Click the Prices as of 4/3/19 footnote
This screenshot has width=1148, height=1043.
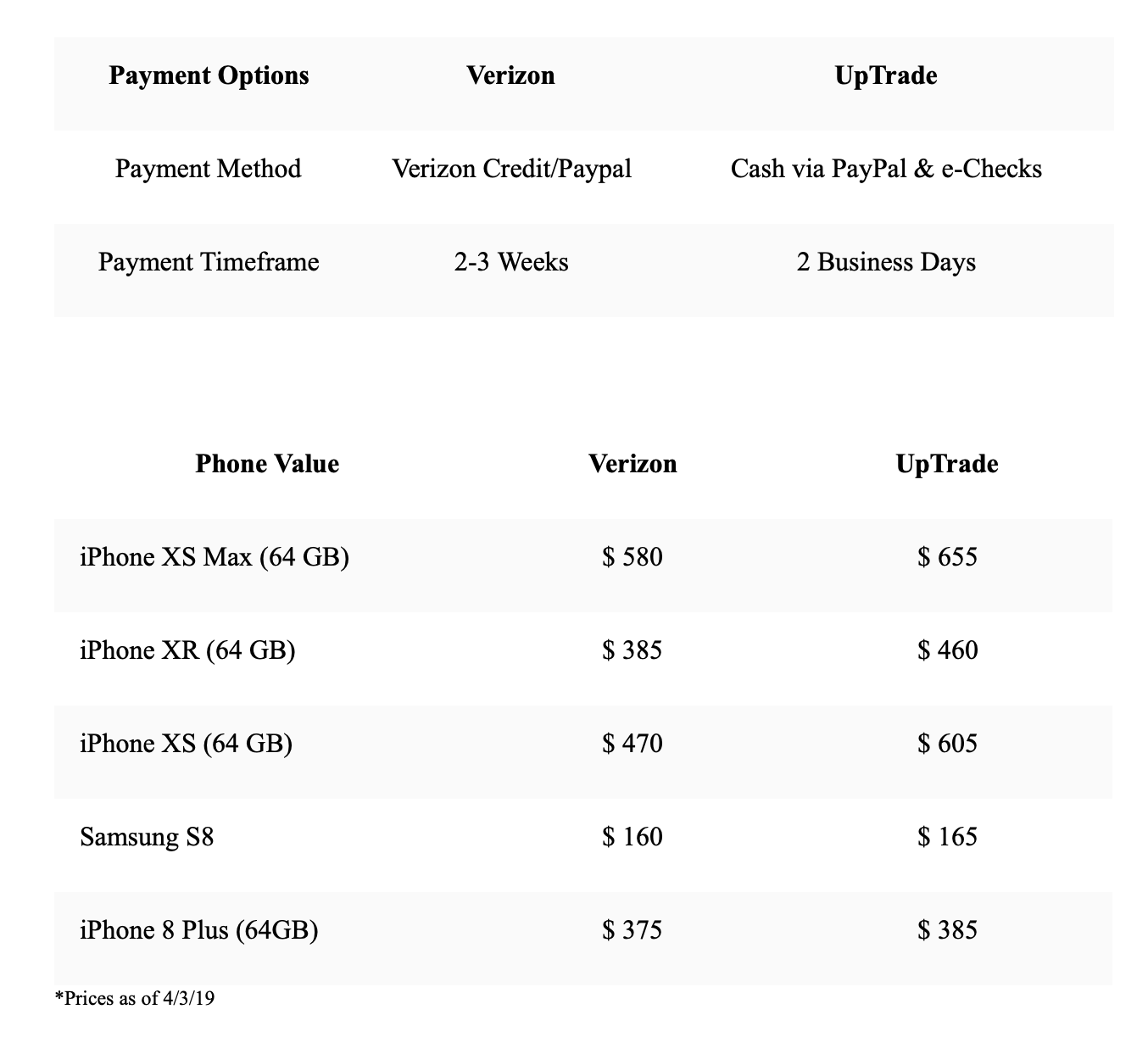click(x=134, y=998)
